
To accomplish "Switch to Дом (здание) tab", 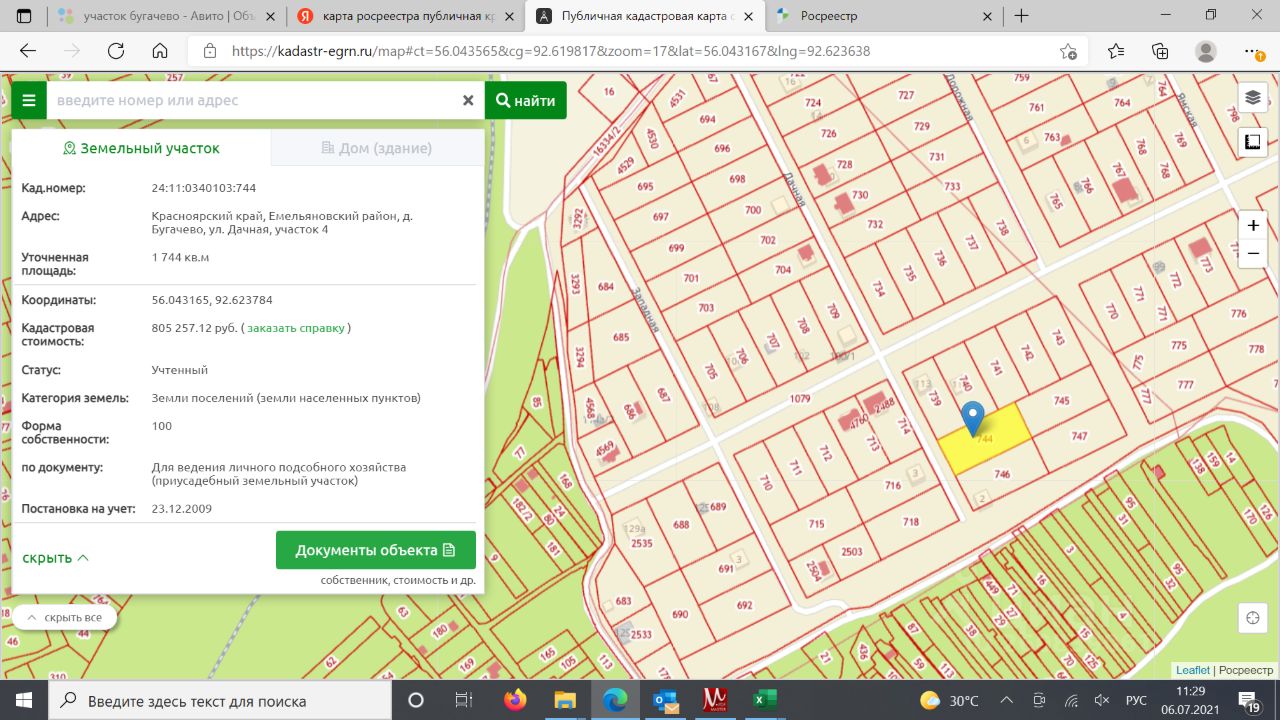I will (x=377, y=148).
